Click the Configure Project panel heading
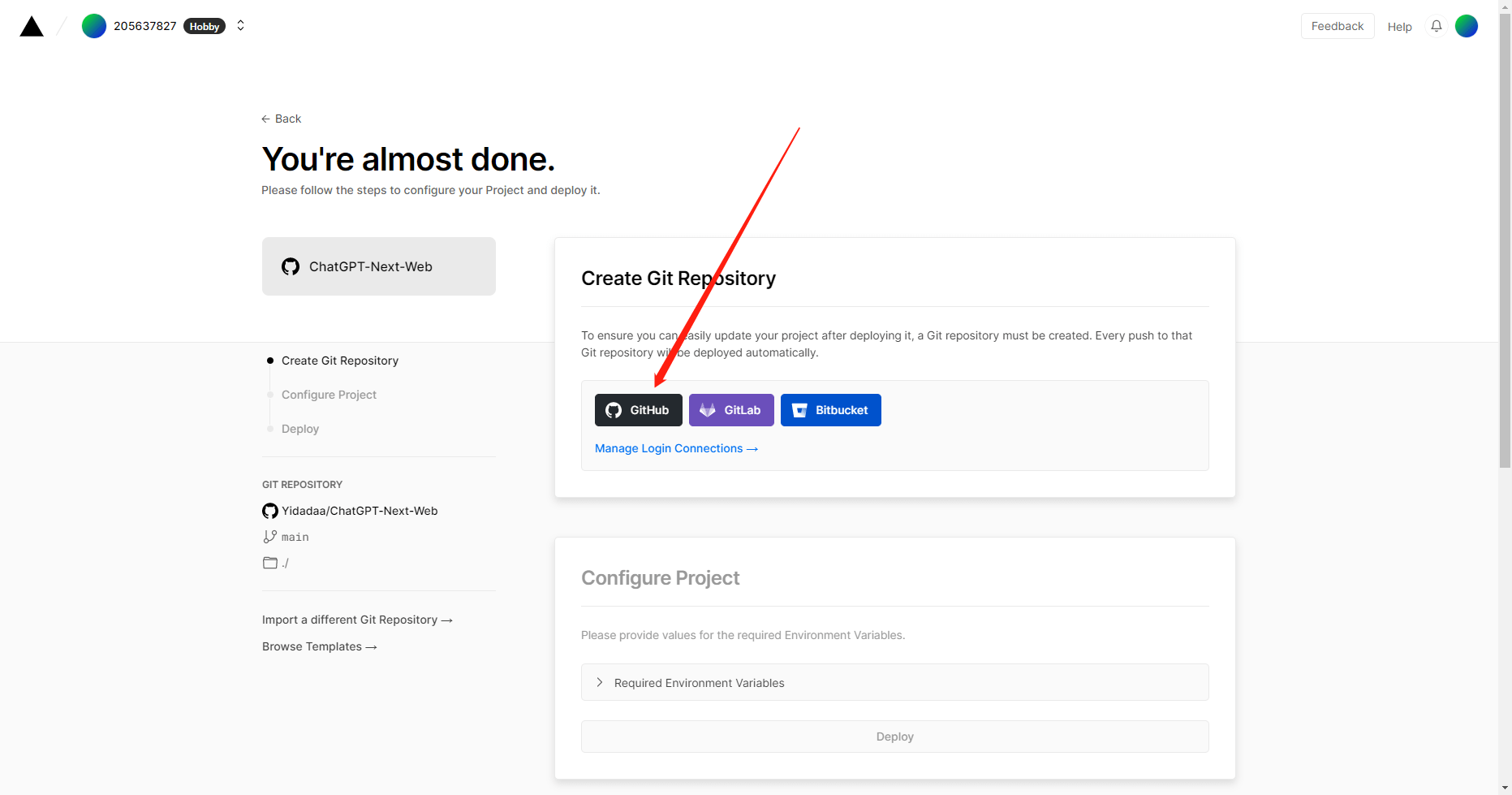The image size is (1512, 795). pyautogui.click(x=660, y=578)
